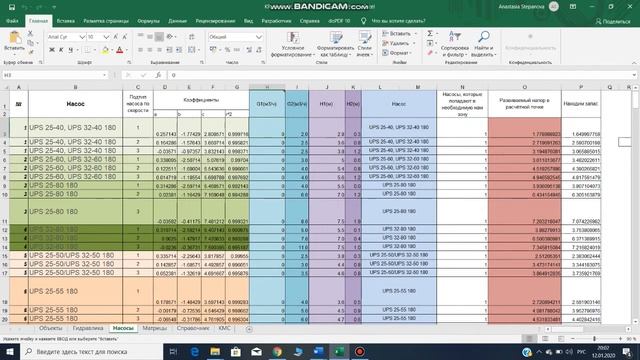Open the Fill down icon in the editing group
640x360 pixels.
tap(430, 43)
